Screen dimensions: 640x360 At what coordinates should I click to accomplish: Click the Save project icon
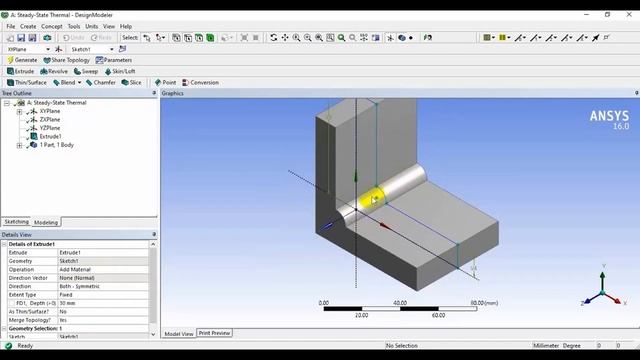pos(21,38)
